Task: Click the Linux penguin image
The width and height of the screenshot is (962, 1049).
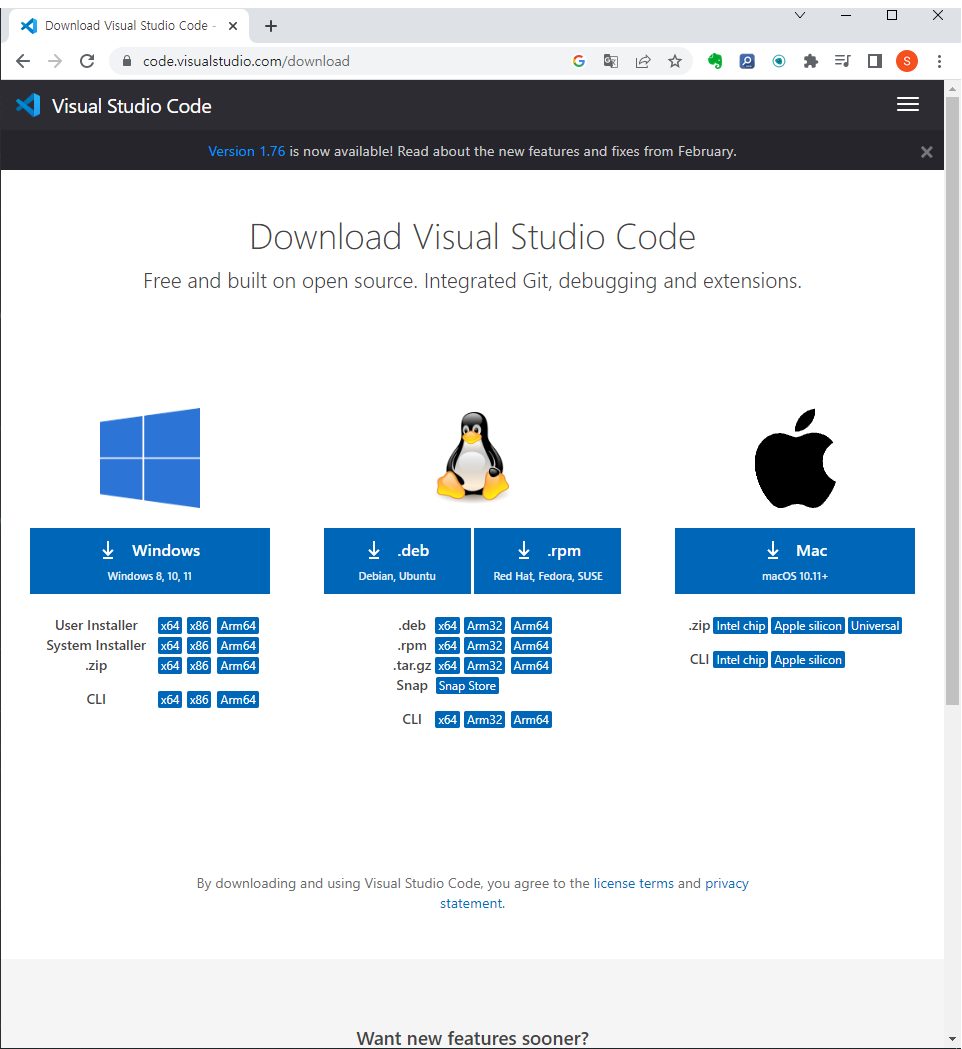Action: [472, 456]
